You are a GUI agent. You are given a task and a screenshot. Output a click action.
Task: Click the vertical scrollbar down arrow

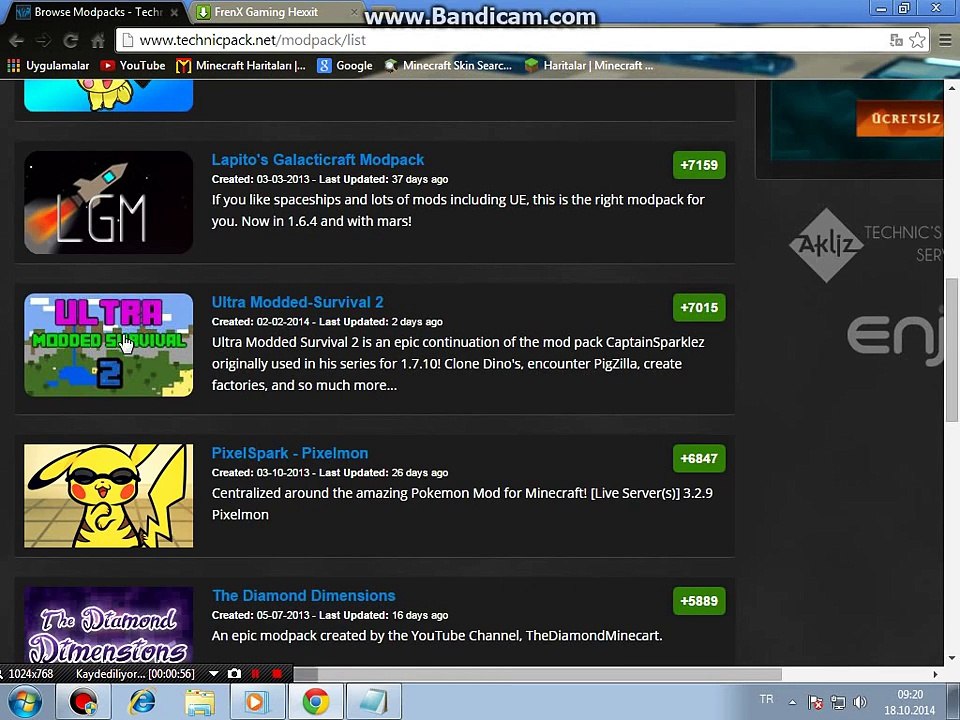pyautogui.click(x=951, y=659)
